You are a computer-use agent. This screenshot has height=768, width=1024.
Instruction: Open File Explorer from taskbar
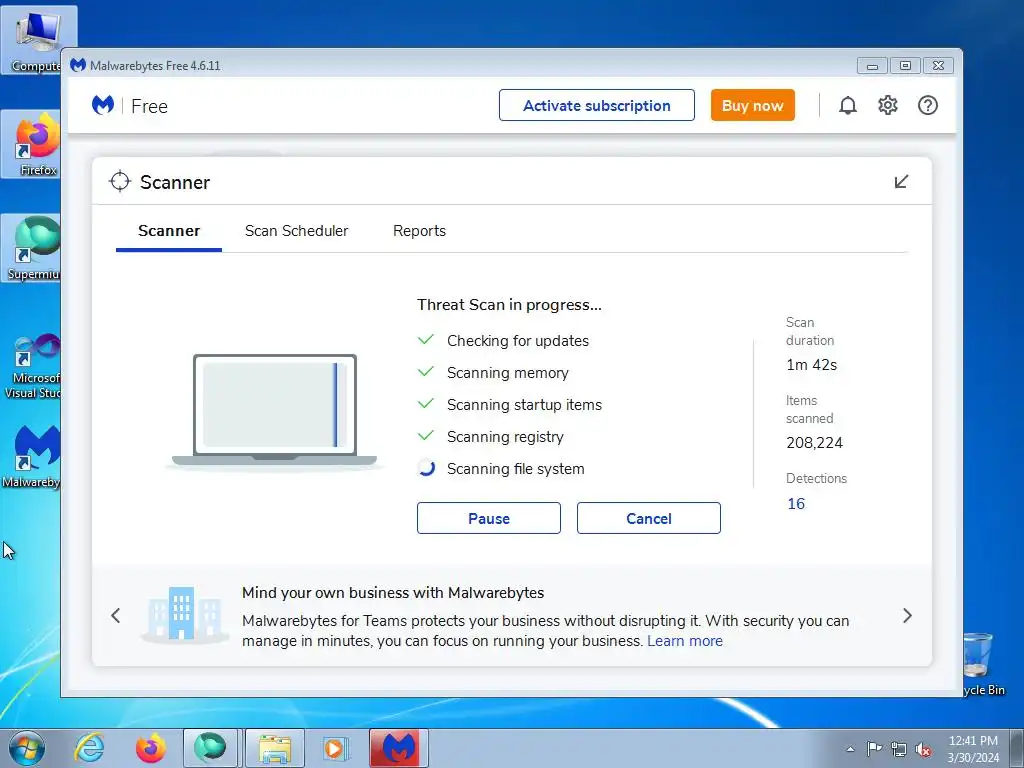tap(275, 748)
